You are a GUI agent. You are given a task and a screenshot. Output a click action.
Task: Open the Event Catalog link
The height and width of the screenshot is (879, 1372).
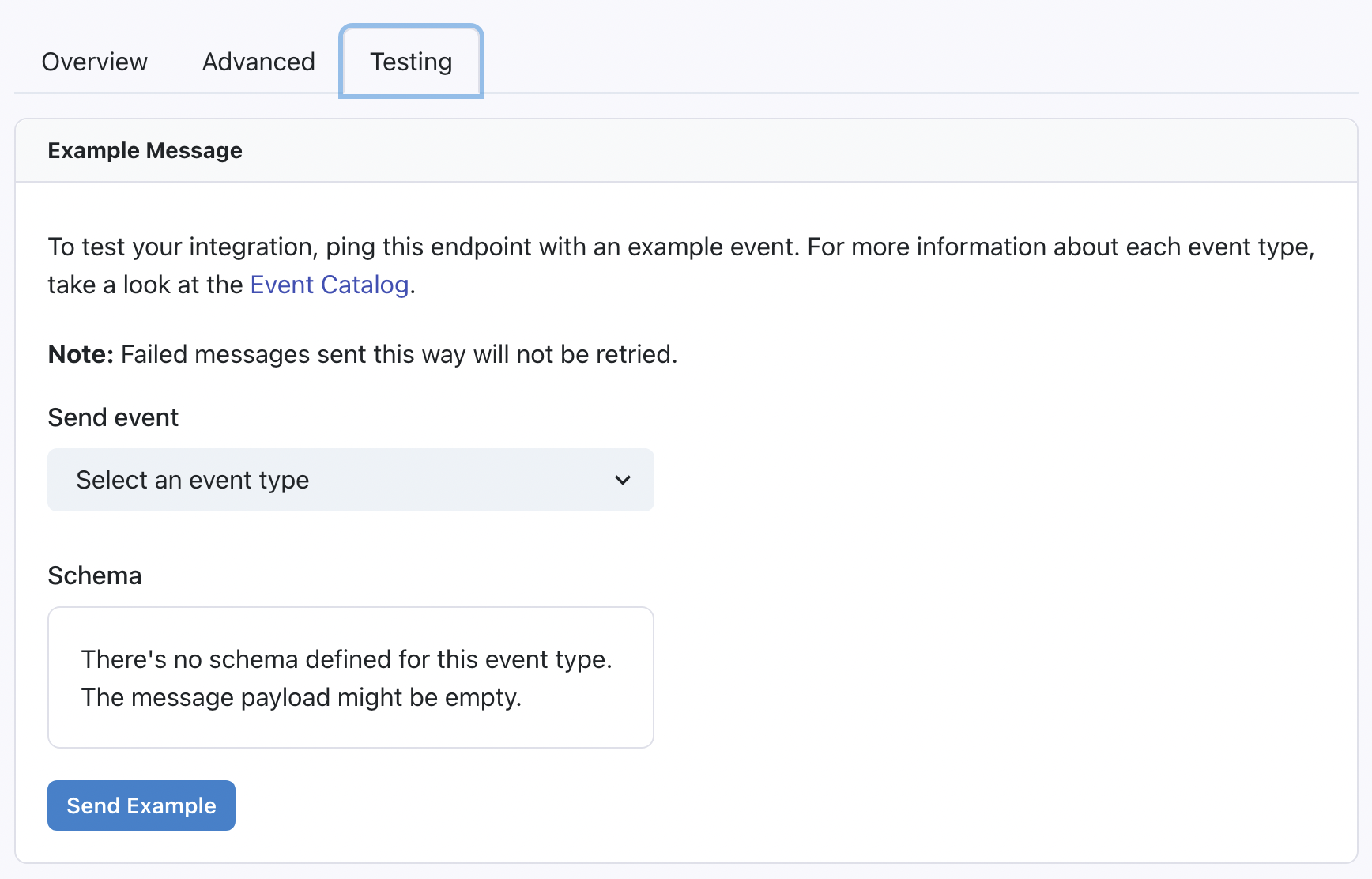pyautogui.click(x=330, y=285)
